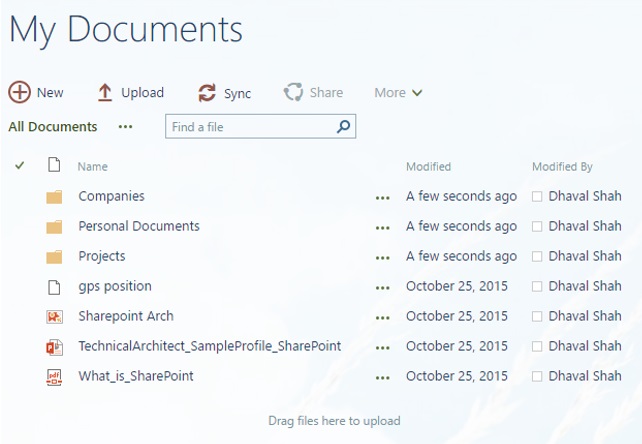
Task: Toggle presence checkbox beside Dhaval Shah for Companies
Action: click(x=537, y=197)
